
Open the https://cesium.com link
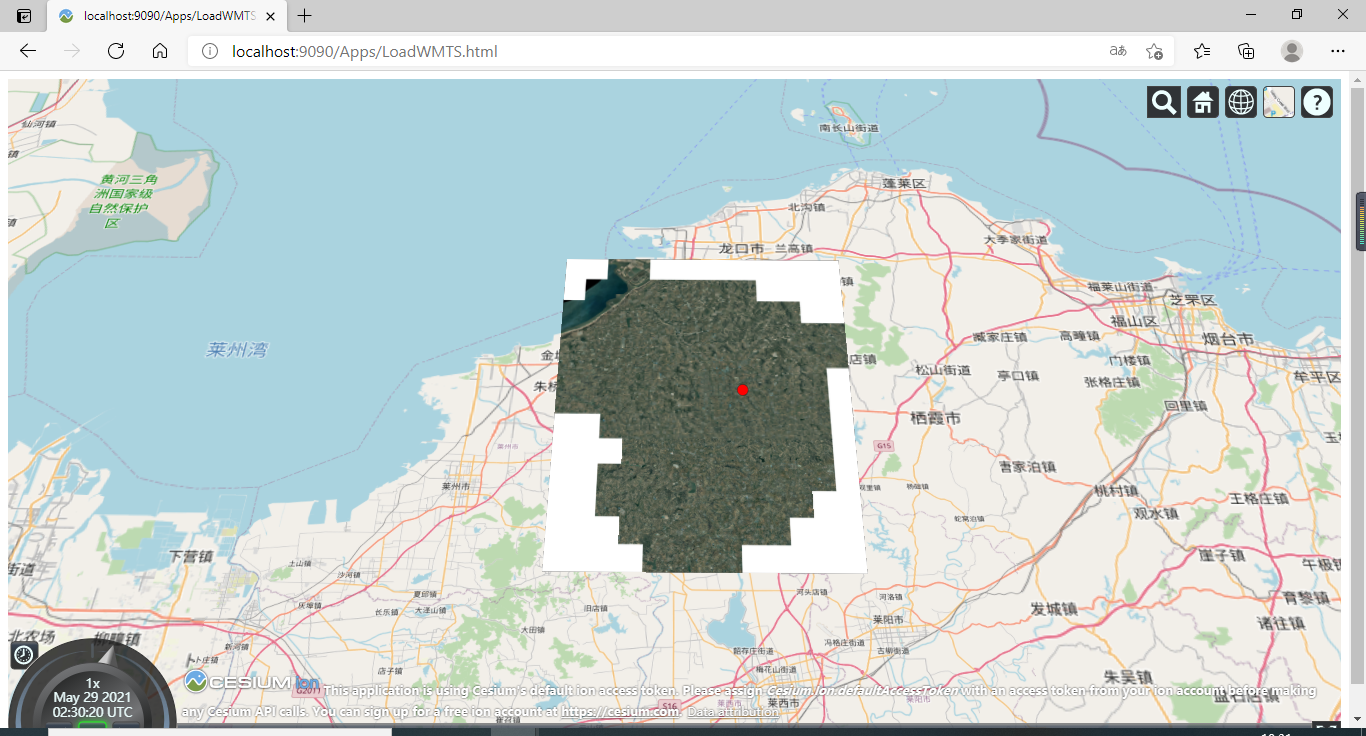(x=620, y=712)
